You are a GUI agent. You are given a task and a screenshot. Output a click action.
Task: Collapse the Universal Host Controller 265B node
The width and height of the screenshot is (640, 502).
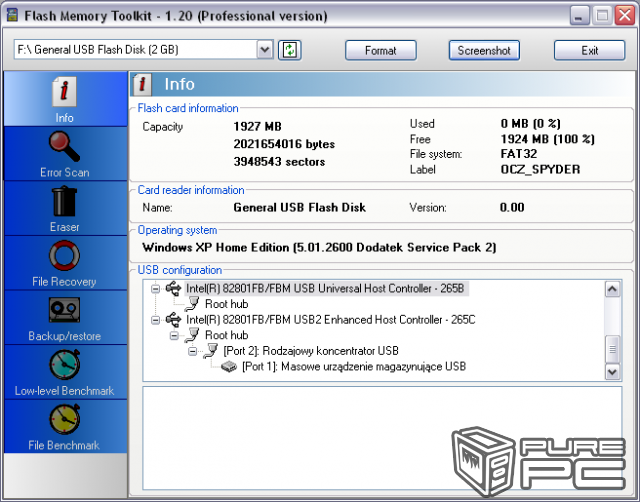coord(155,289)
